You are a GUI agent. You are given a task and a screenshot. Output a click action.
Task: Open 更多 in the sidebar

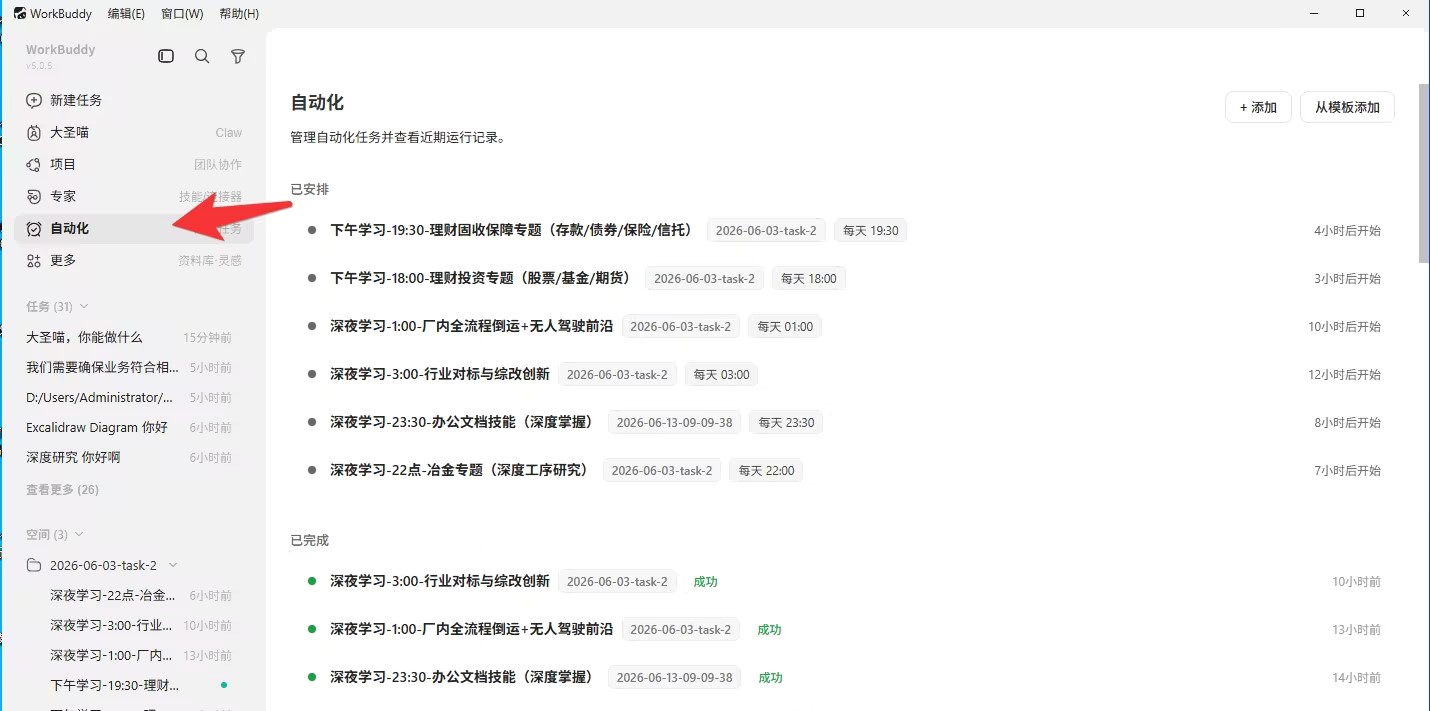tap(134, 260)
